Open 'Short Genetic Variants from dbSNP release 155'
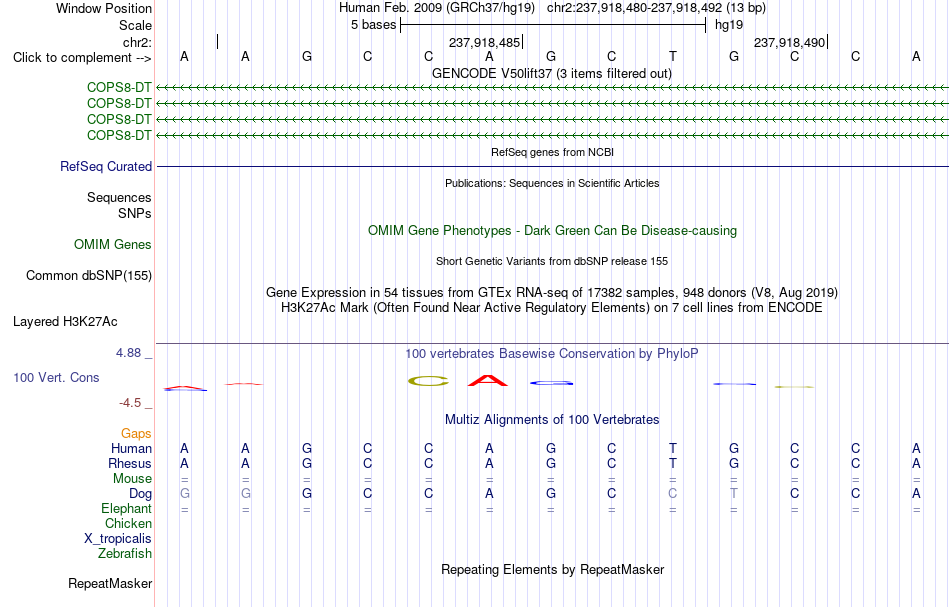The image size is (950, 607). (x=552, y=261)
